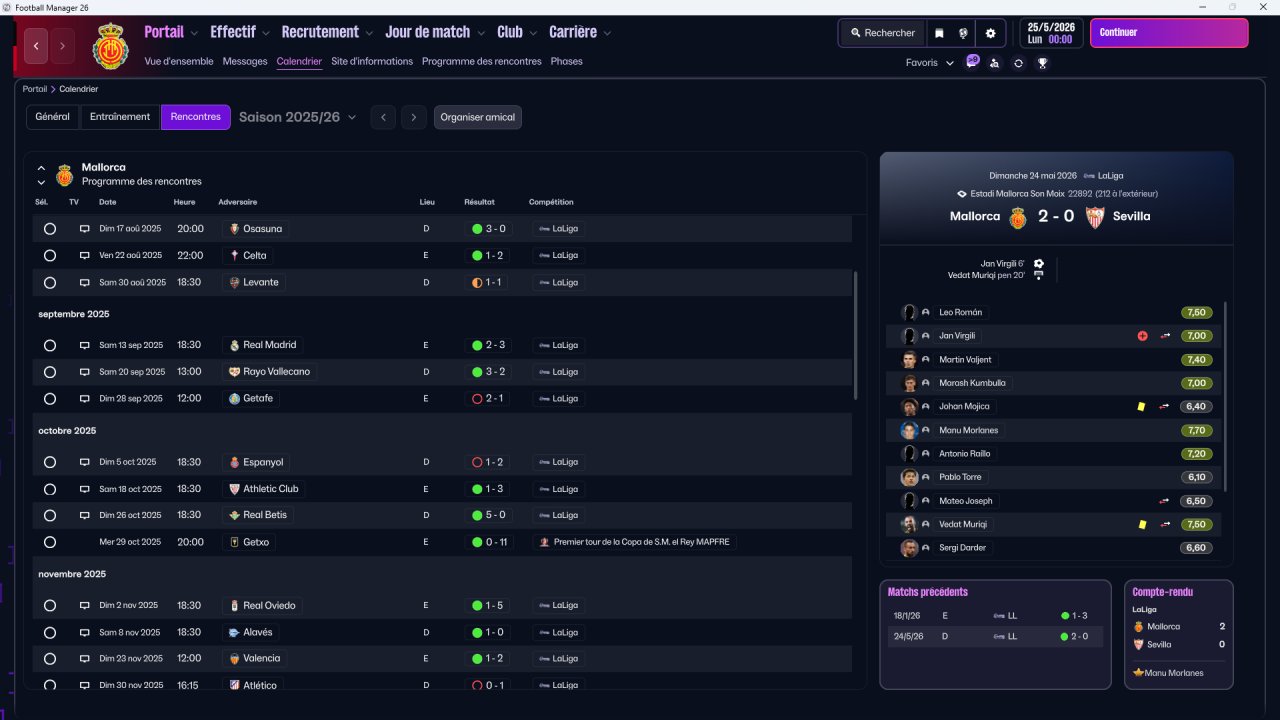1280x720 pixels.
Task: Open the Phases tab
Action: point(566,61)
